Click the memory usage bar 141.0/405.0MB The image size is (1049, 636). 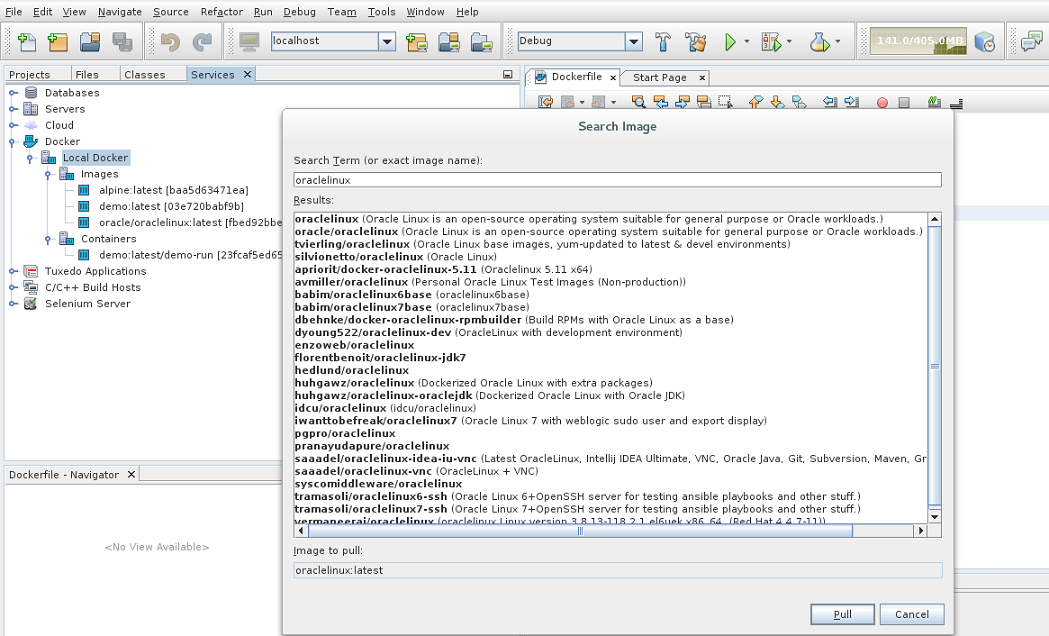click(918, 41)
